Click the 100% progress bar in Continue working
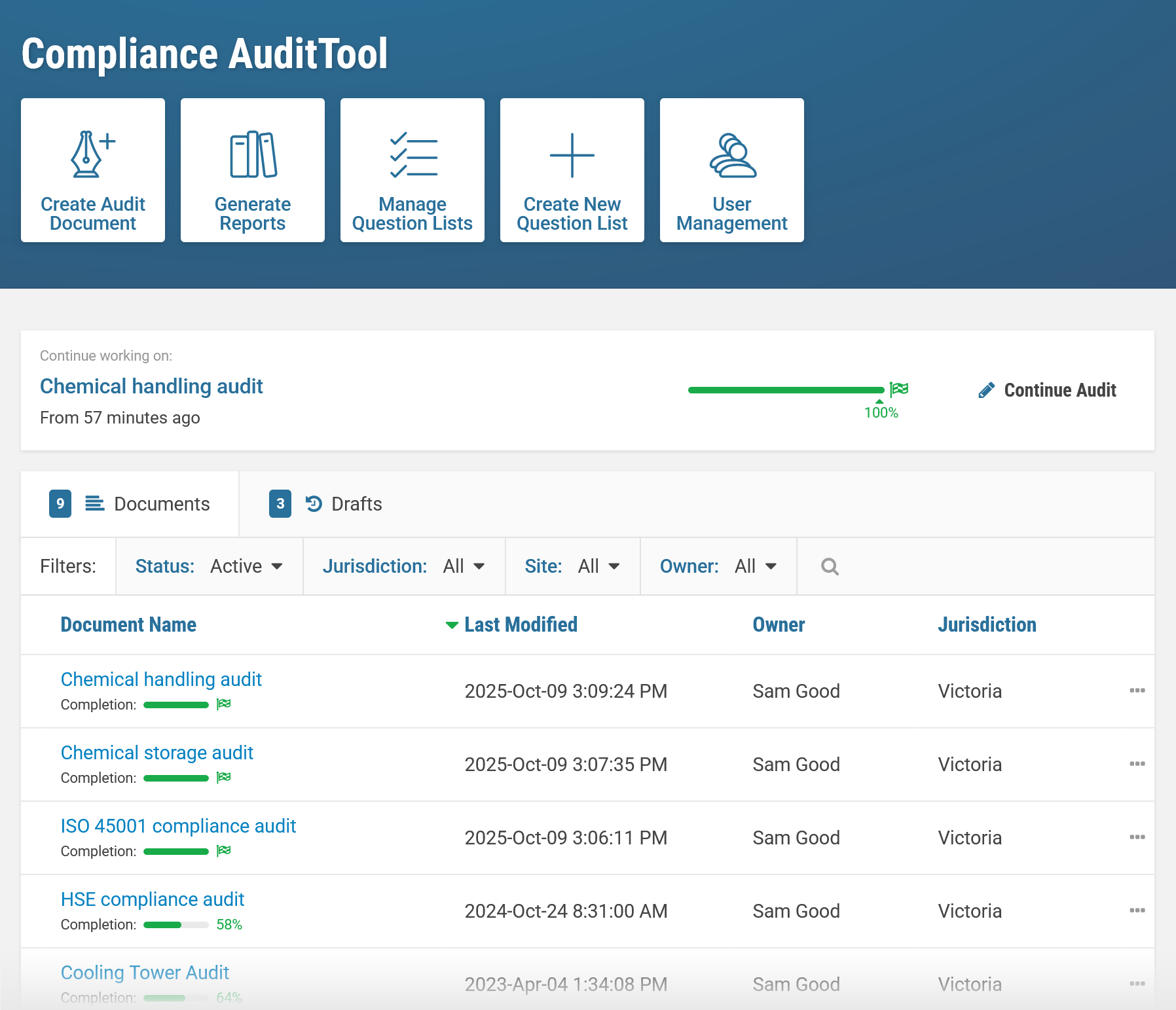1176x1010 pixels. coord(786,390)
